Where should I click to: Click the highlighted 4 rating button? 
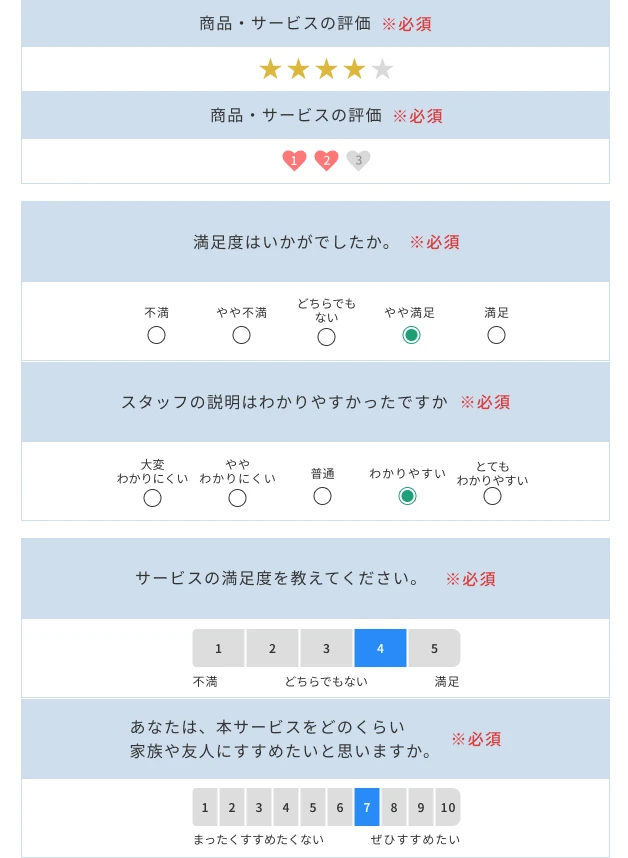(380, 648)
